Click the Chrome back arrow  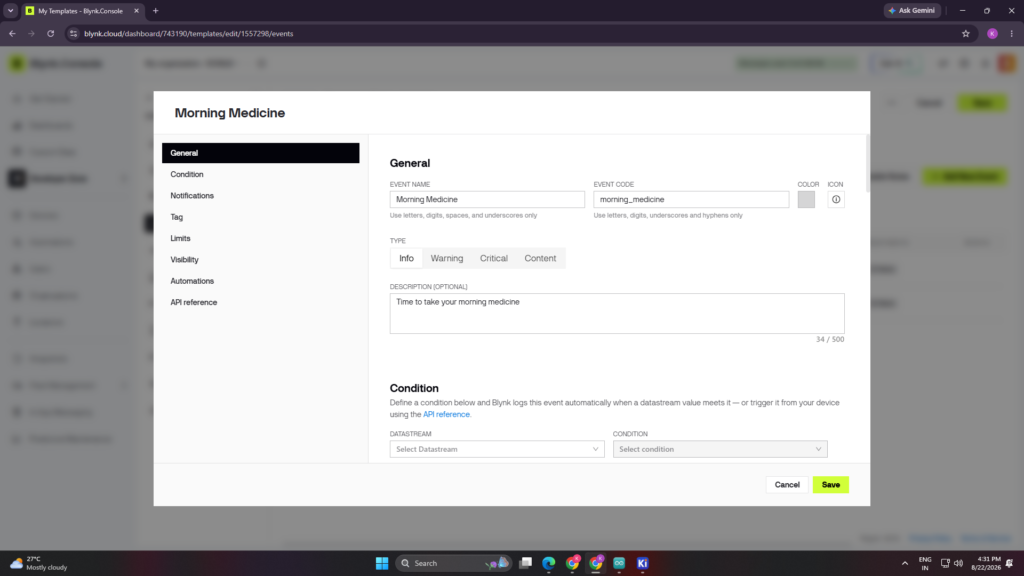tap(12, 33)
